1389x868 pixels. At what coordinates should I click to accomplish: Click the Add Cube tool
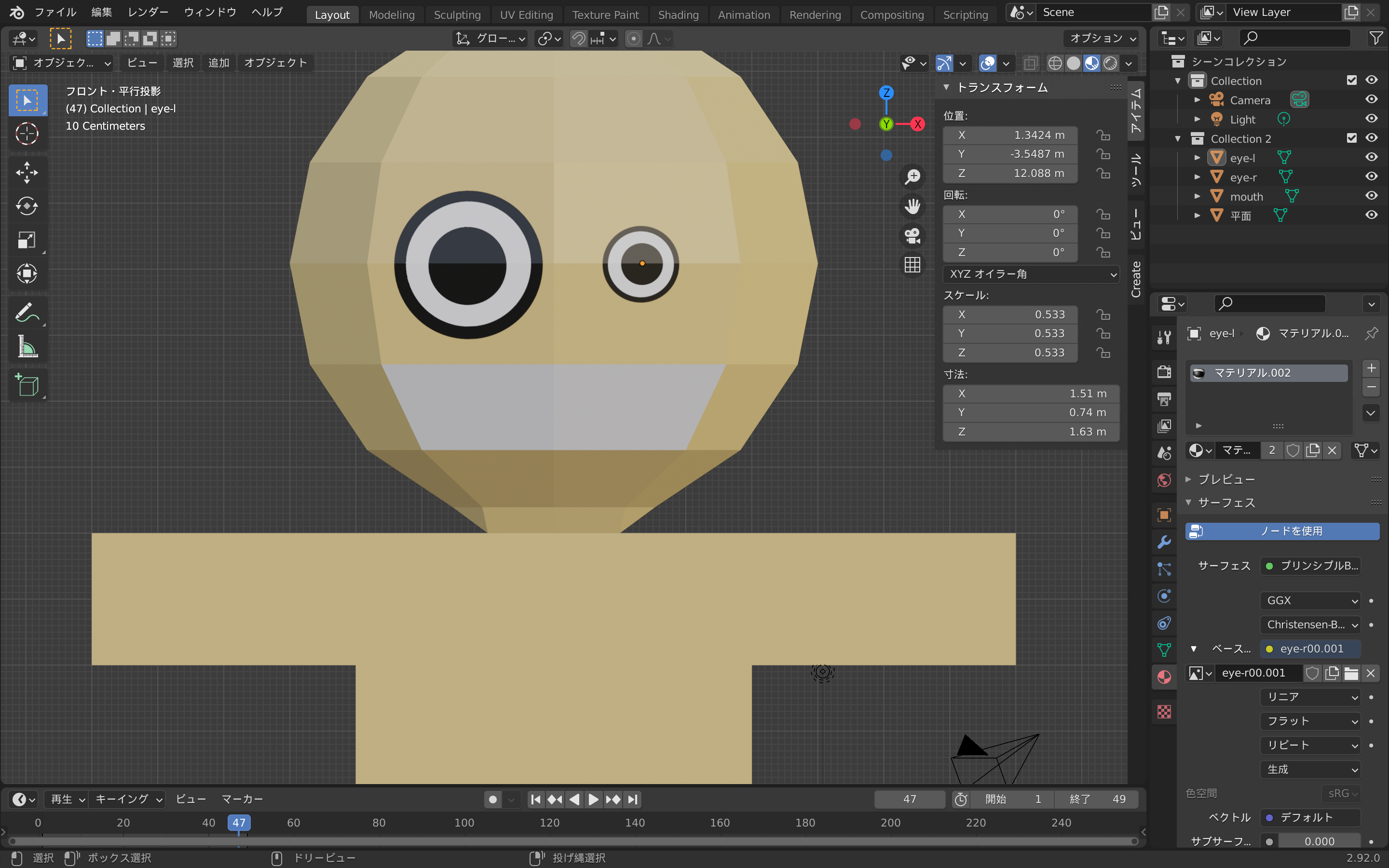point(27,385)
